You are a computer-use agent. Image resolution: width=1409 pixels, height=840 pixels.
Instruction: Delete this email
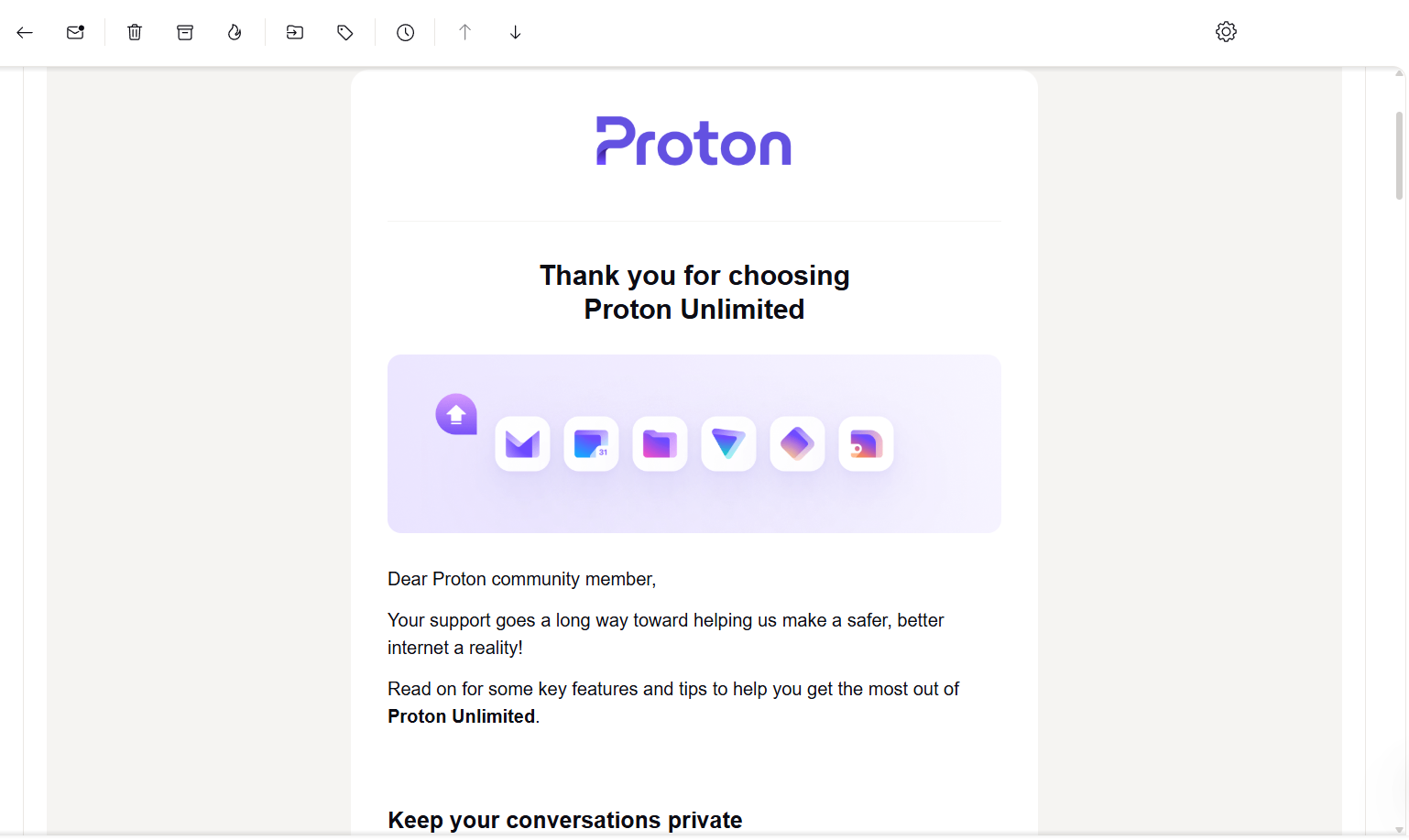pyautogui.click(x=134, y=32)
